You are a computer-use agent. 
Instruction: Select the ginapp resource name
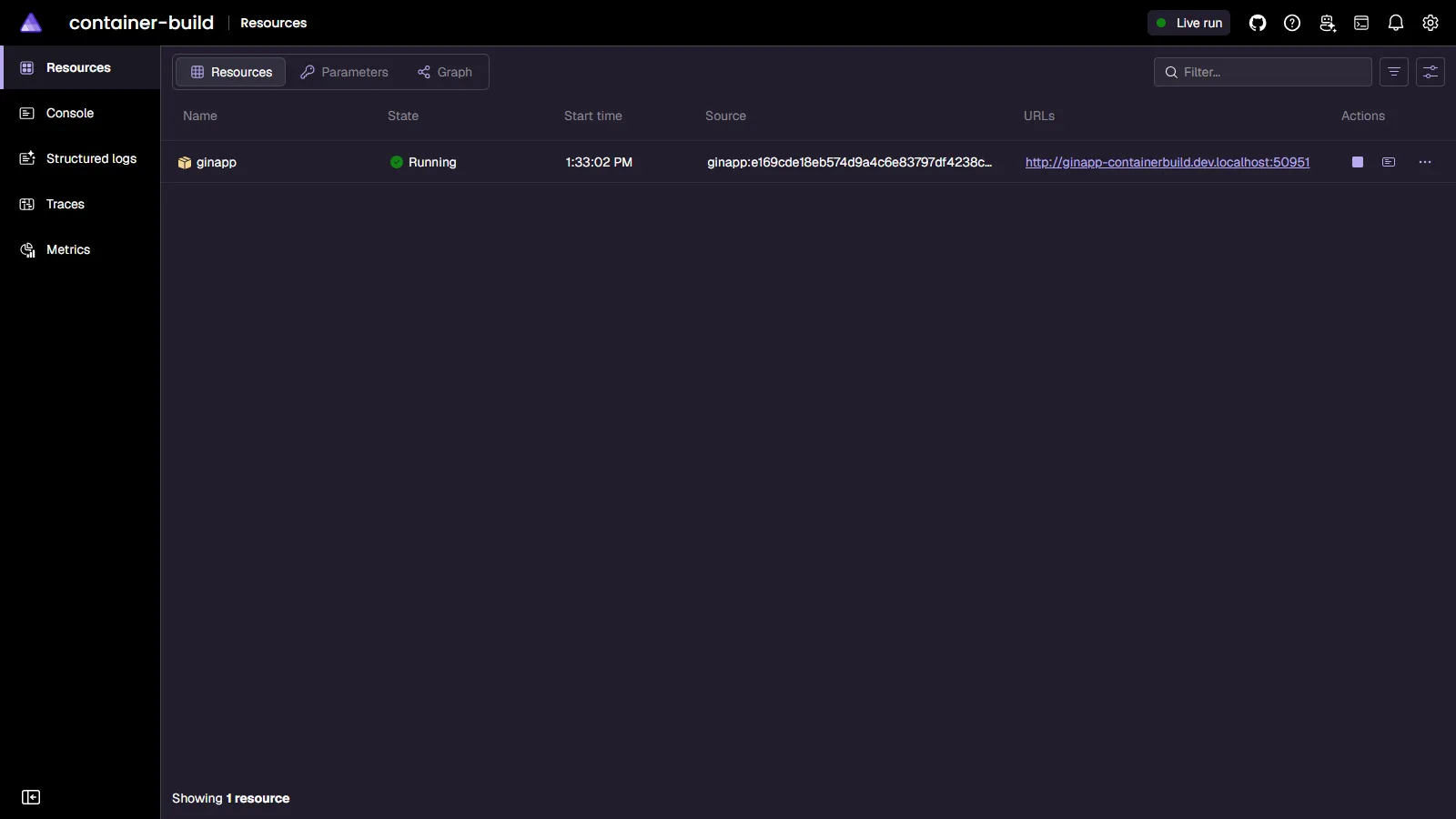click(217, 162)
